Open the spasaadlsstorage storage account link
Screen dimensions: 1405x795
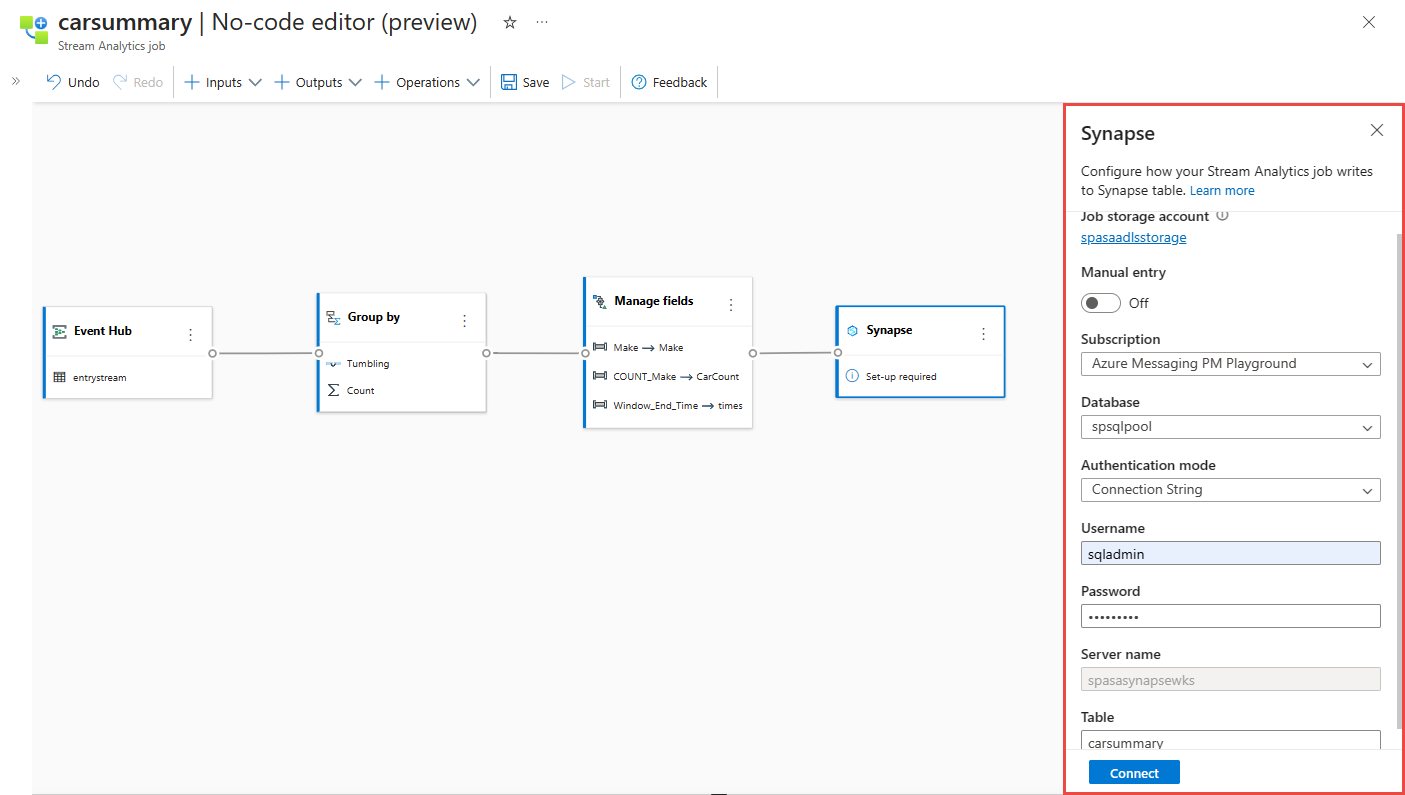click(x=1133, y=238)
